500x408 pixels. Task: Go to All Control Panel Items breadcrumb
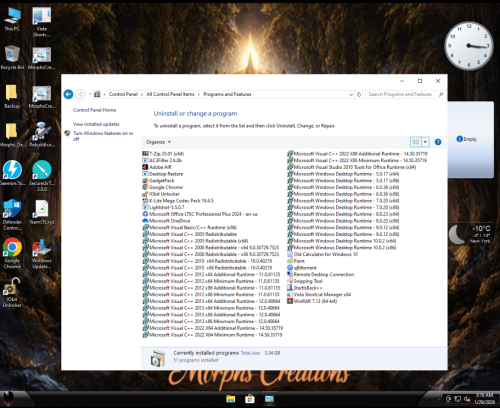(170, 94)
